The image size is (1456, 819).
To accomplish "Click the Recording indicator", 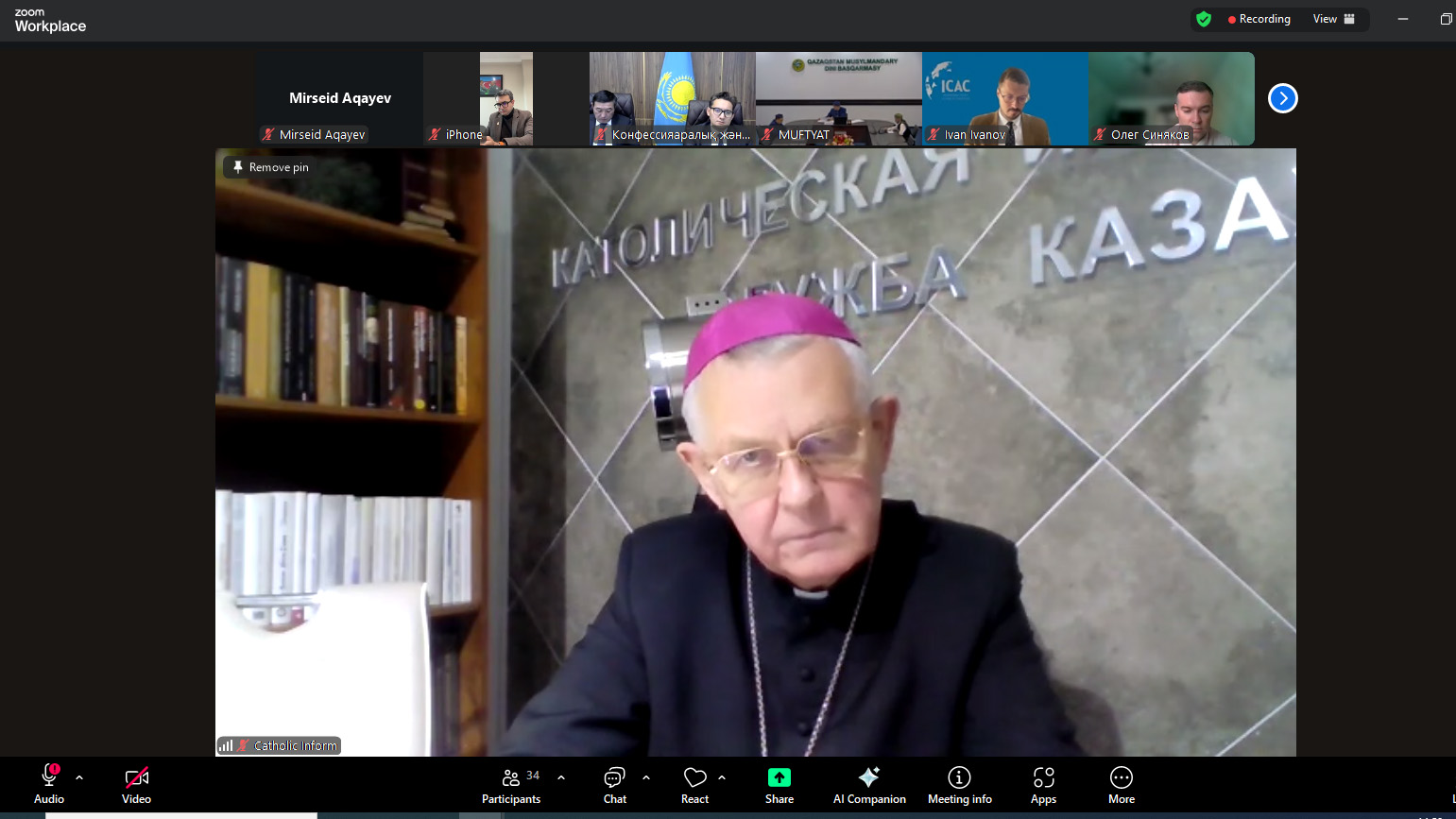I will [x=1259, y=19].
